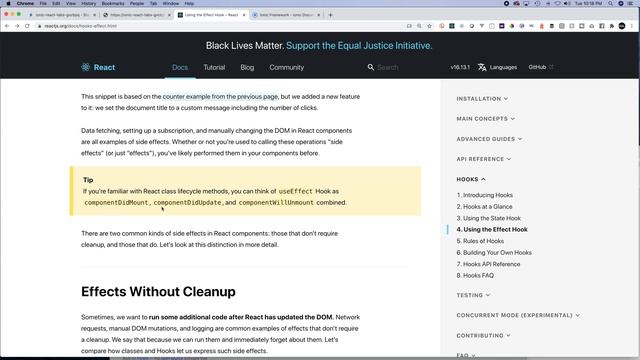Go to 8. Hooks FAQ
The image size is (640, 360).
coord(475,276)
